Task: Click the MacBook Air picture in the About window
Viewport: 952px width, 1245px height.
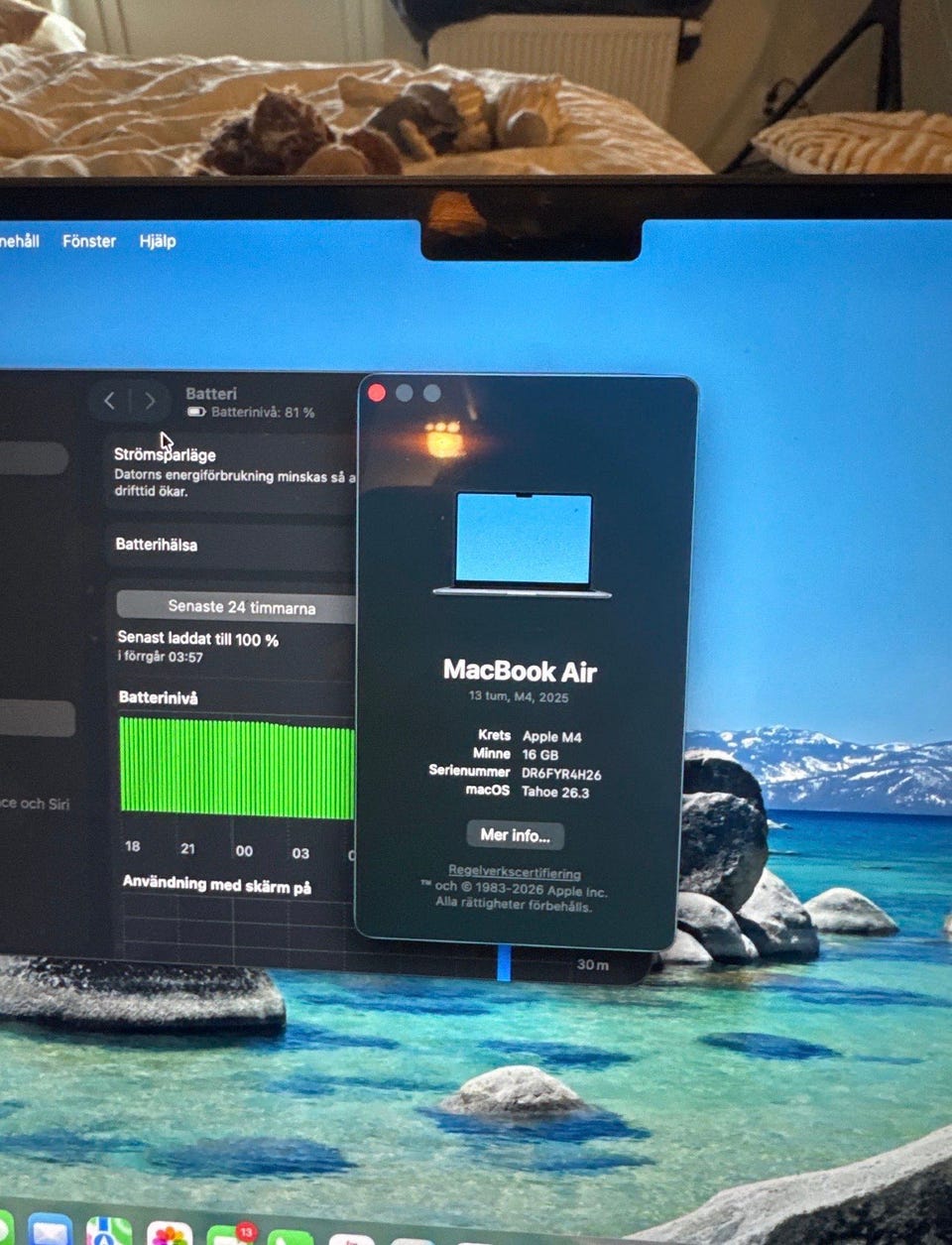Action: coord(523,545)
